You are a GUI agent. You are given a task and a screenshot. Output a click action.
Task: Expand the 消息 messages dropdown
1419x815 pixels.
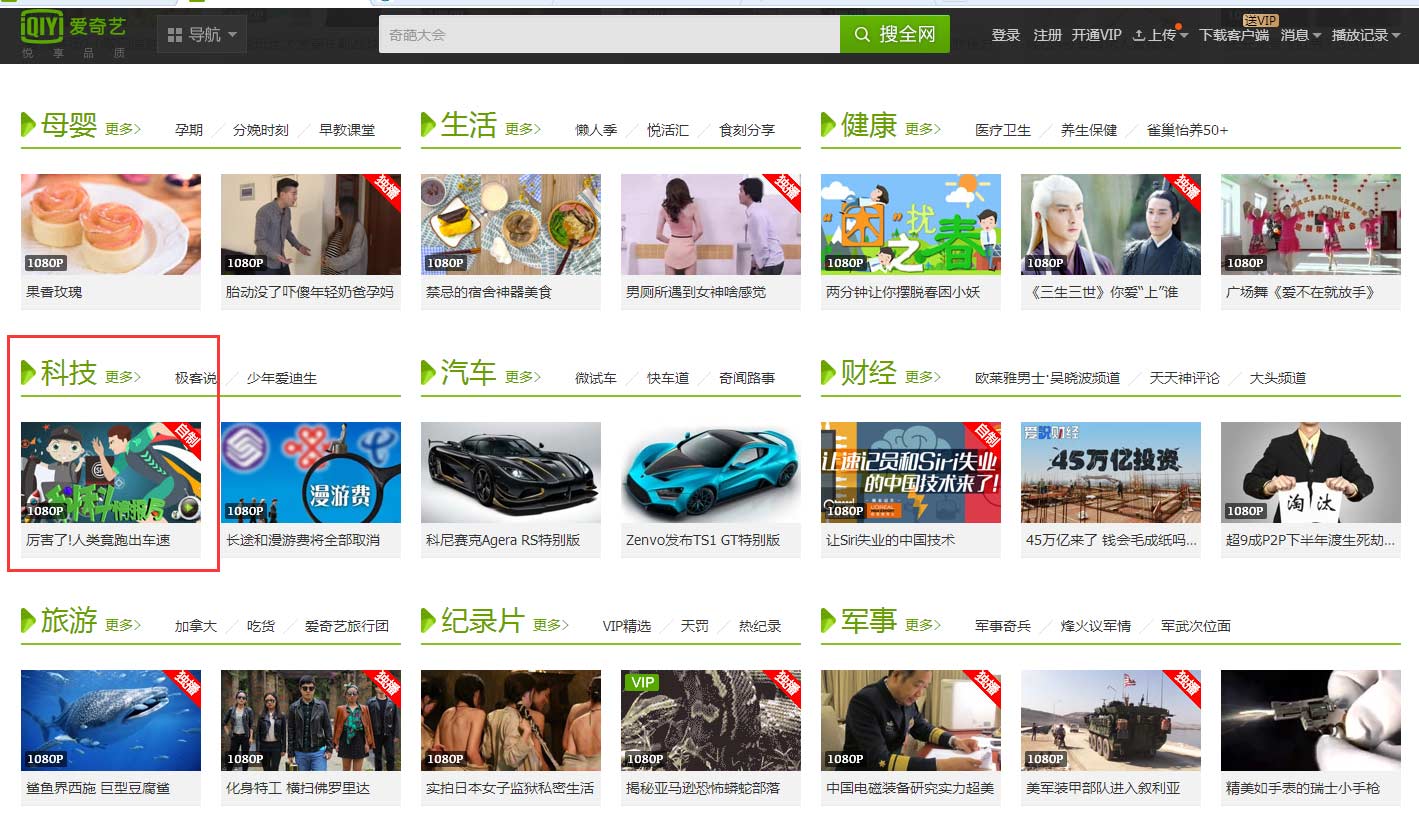pos(1300,35)
